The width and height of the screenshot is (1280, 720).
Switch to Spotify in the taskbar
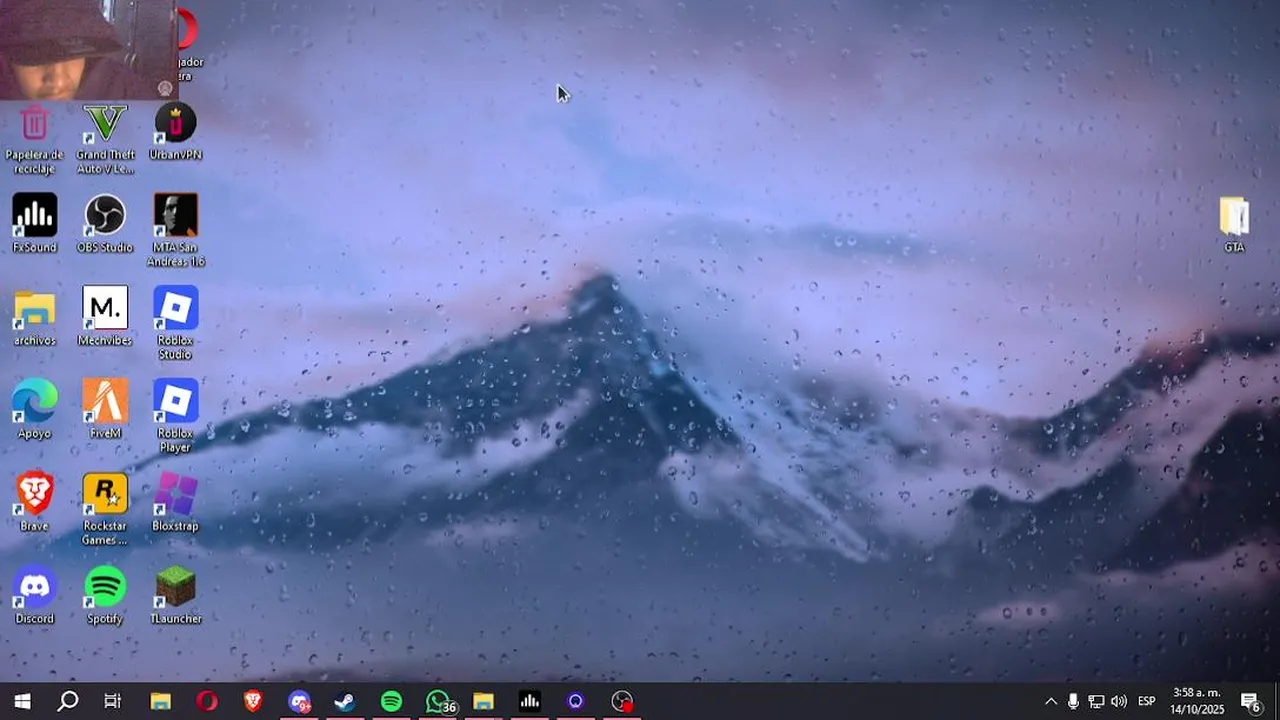tap(391, 701)
